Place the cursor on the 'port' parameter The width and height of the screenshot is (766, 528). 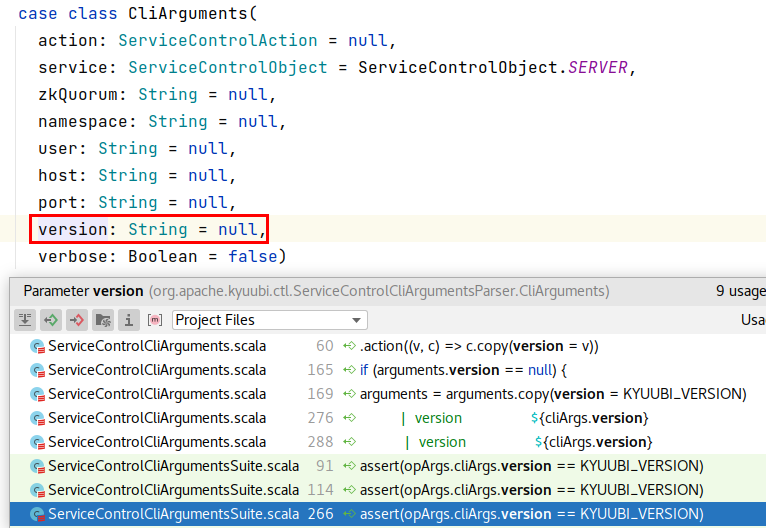coord(58,202)
